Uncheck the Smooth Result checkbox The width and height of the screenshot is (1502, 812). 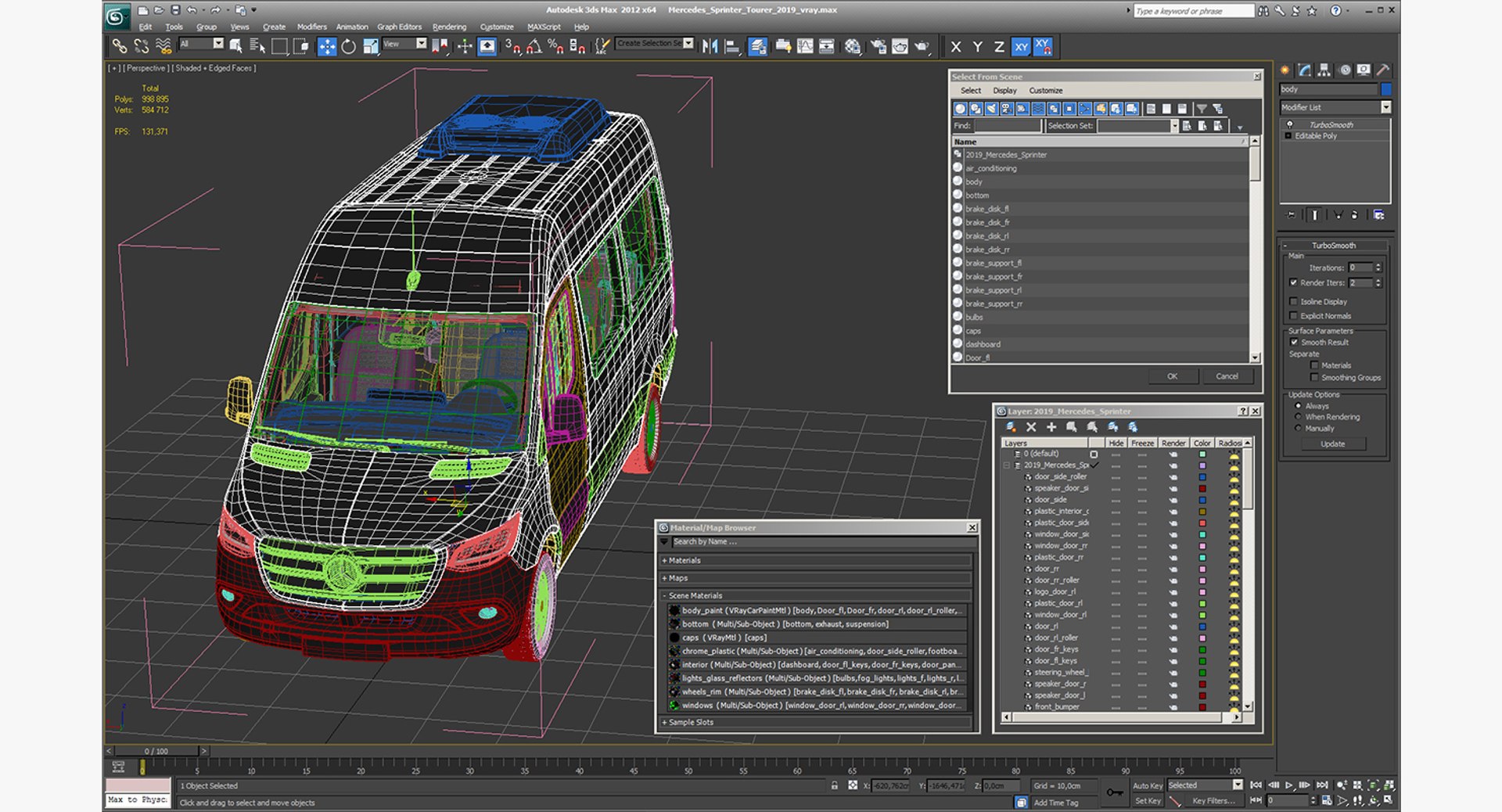[1294, 342]
